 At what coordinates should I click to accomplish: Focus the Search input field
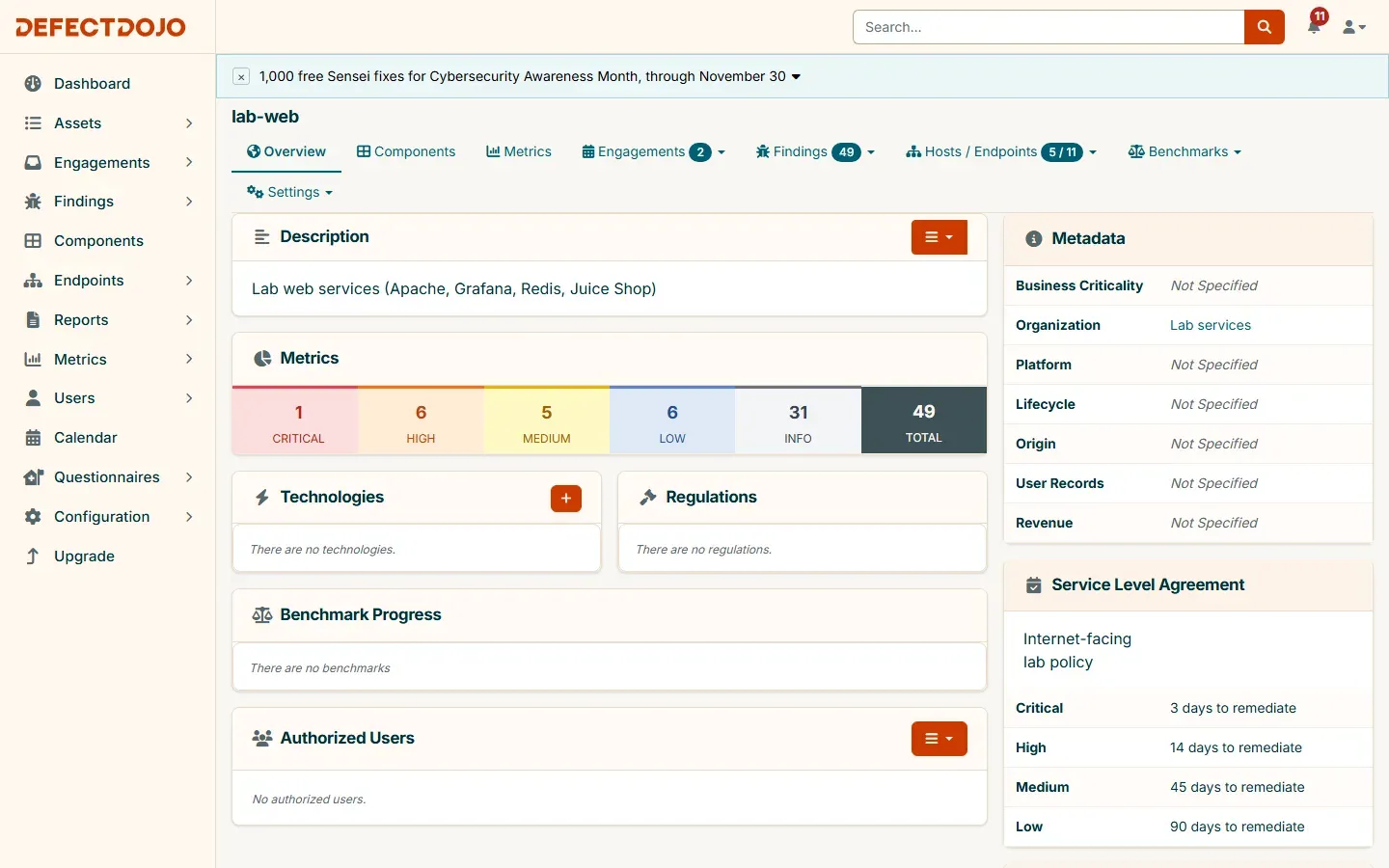click(x=1049, y=27)
